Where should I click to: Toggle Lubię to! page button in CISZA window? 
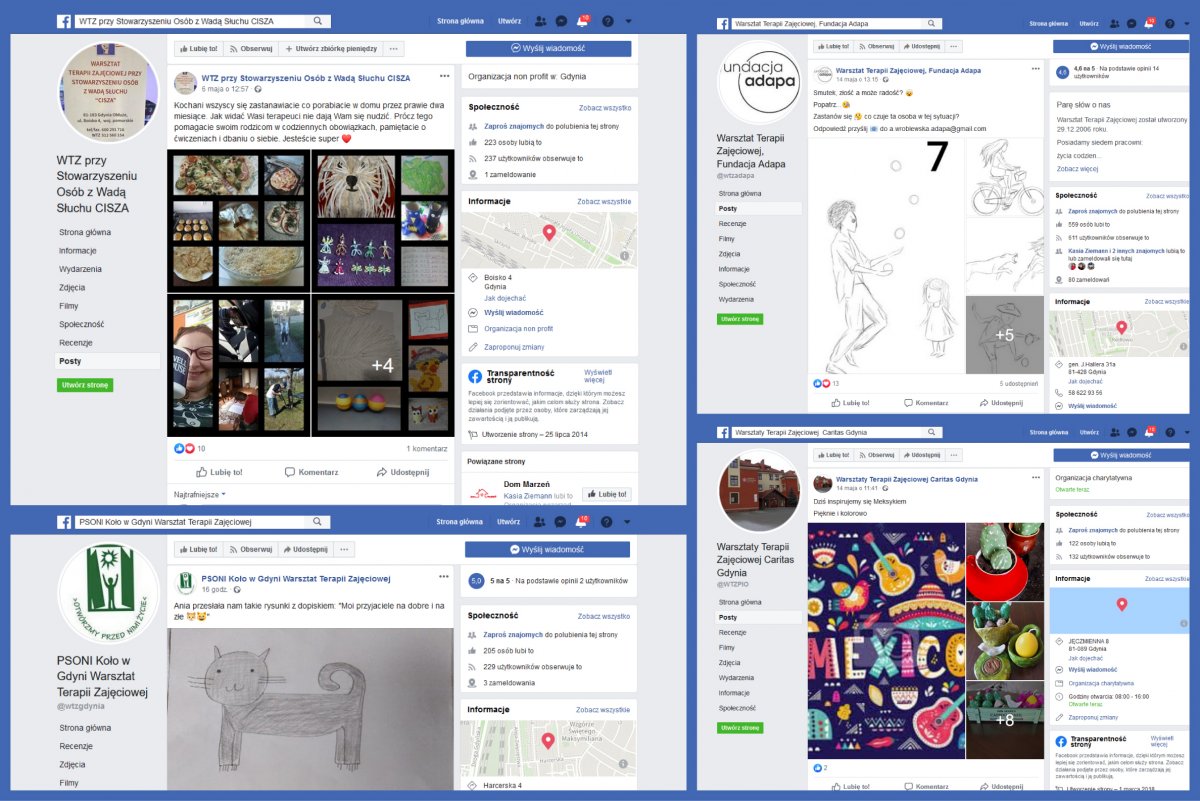(x=198, y=48)
